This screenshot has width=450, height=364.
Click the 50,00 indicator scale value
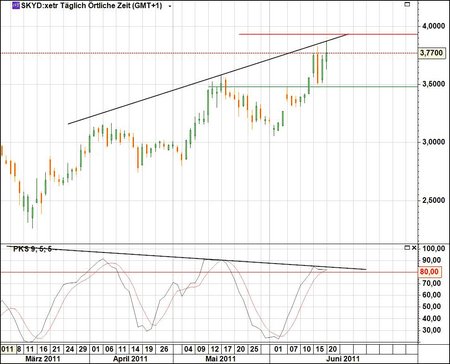(x=433, y=306)
